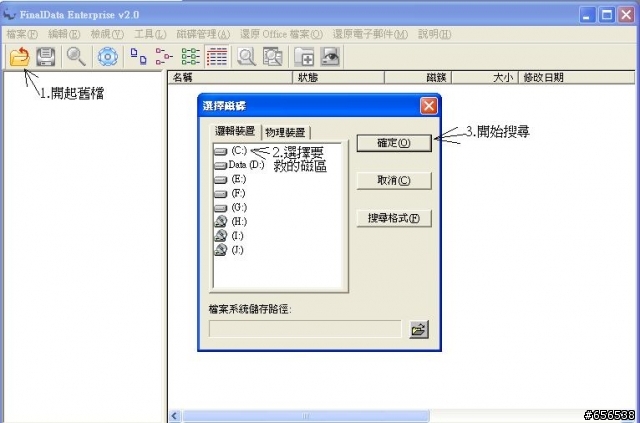Click the add folder toolbar icon
This screenshot has width=640, height=423.
(304, 56)
